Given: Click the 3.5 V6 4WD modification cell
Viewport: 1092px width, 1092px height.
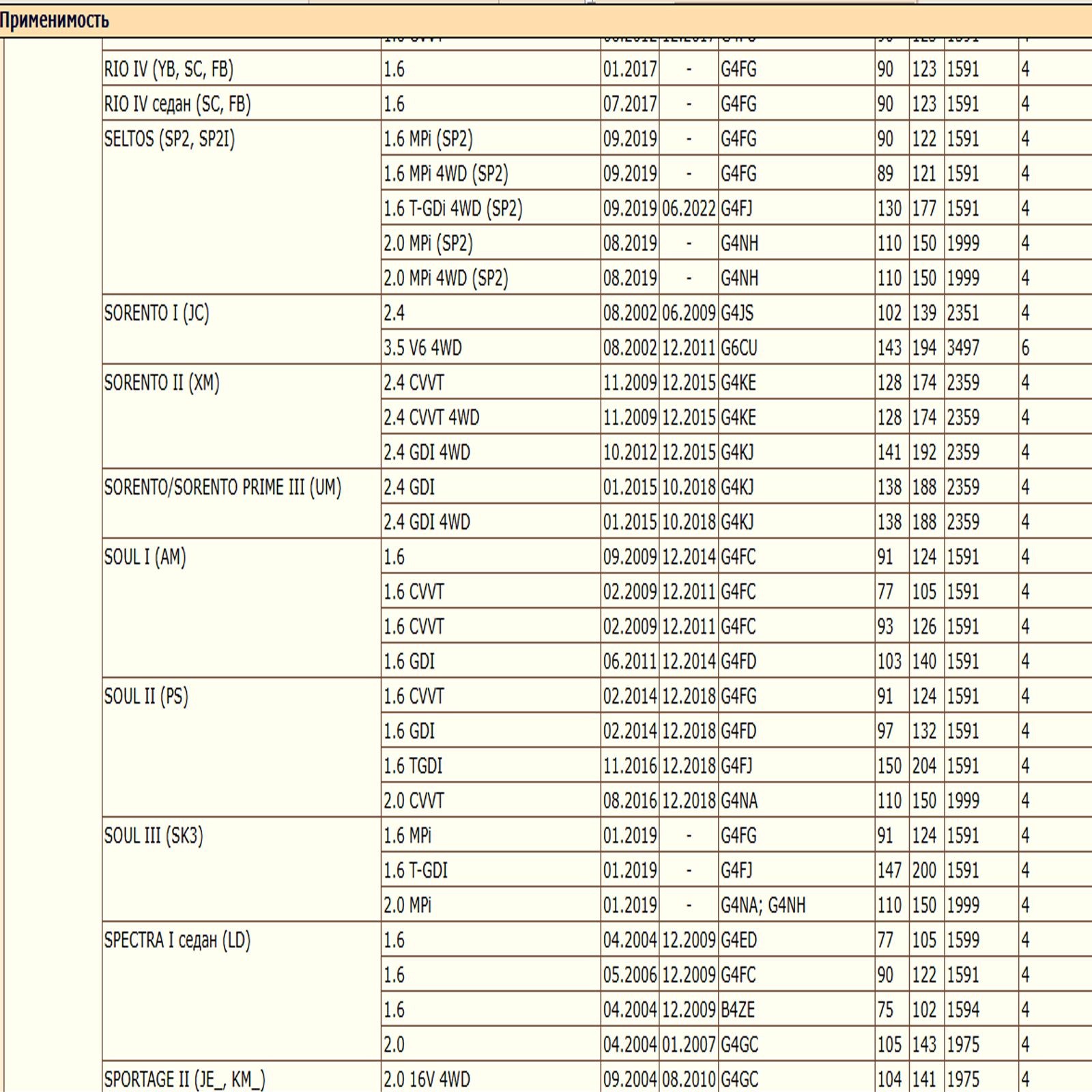Looking at the screenshot, I should coord(422,348).
